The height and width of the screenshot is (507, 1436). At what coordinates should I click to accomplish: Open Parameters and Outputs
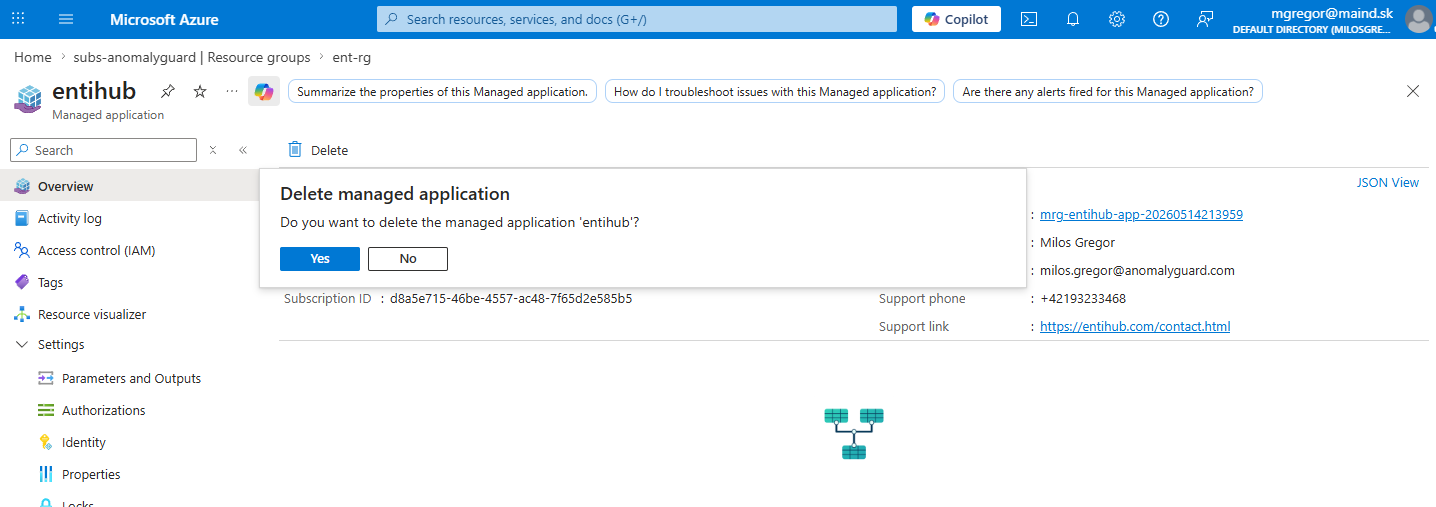click(x=129, y=378)
